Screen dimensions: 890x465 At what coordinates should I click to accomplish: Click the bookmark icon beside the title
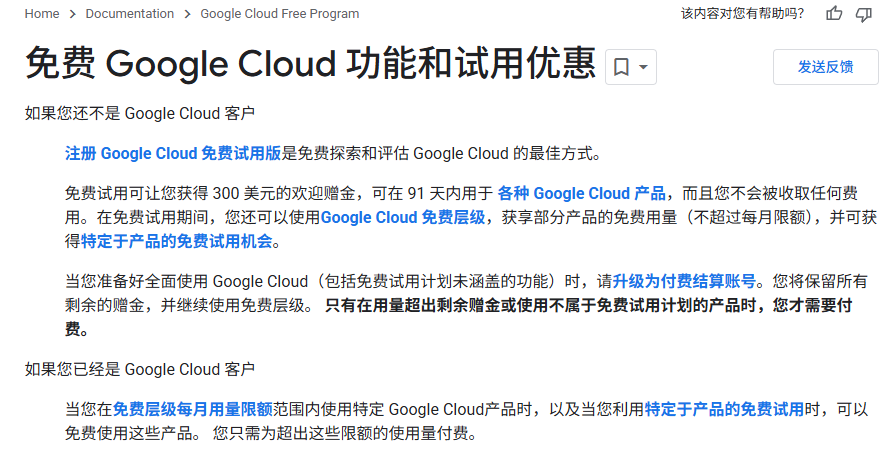[x=621, y=67]
